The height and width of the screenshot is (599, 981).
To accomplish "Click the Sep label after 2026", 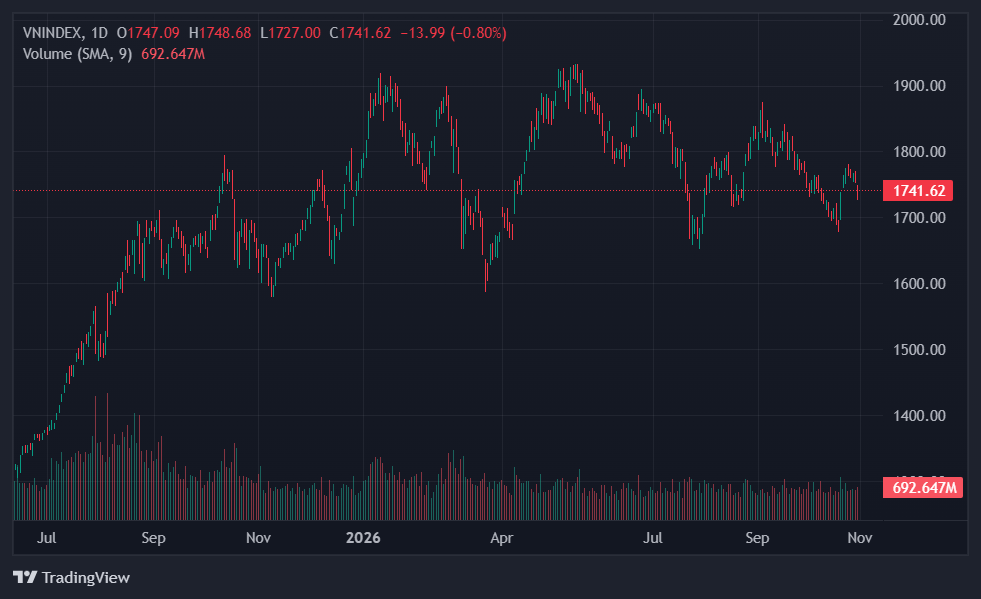I will tap(757, 538).
